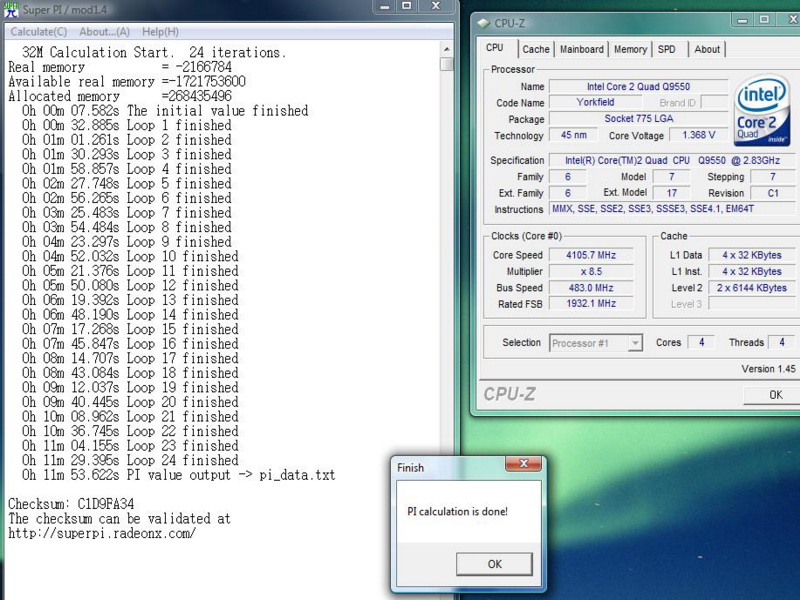Viewport: 800px width, 600px height.
Task: Click the L1 Inst. cache value field
Action: tap(752, 271)
